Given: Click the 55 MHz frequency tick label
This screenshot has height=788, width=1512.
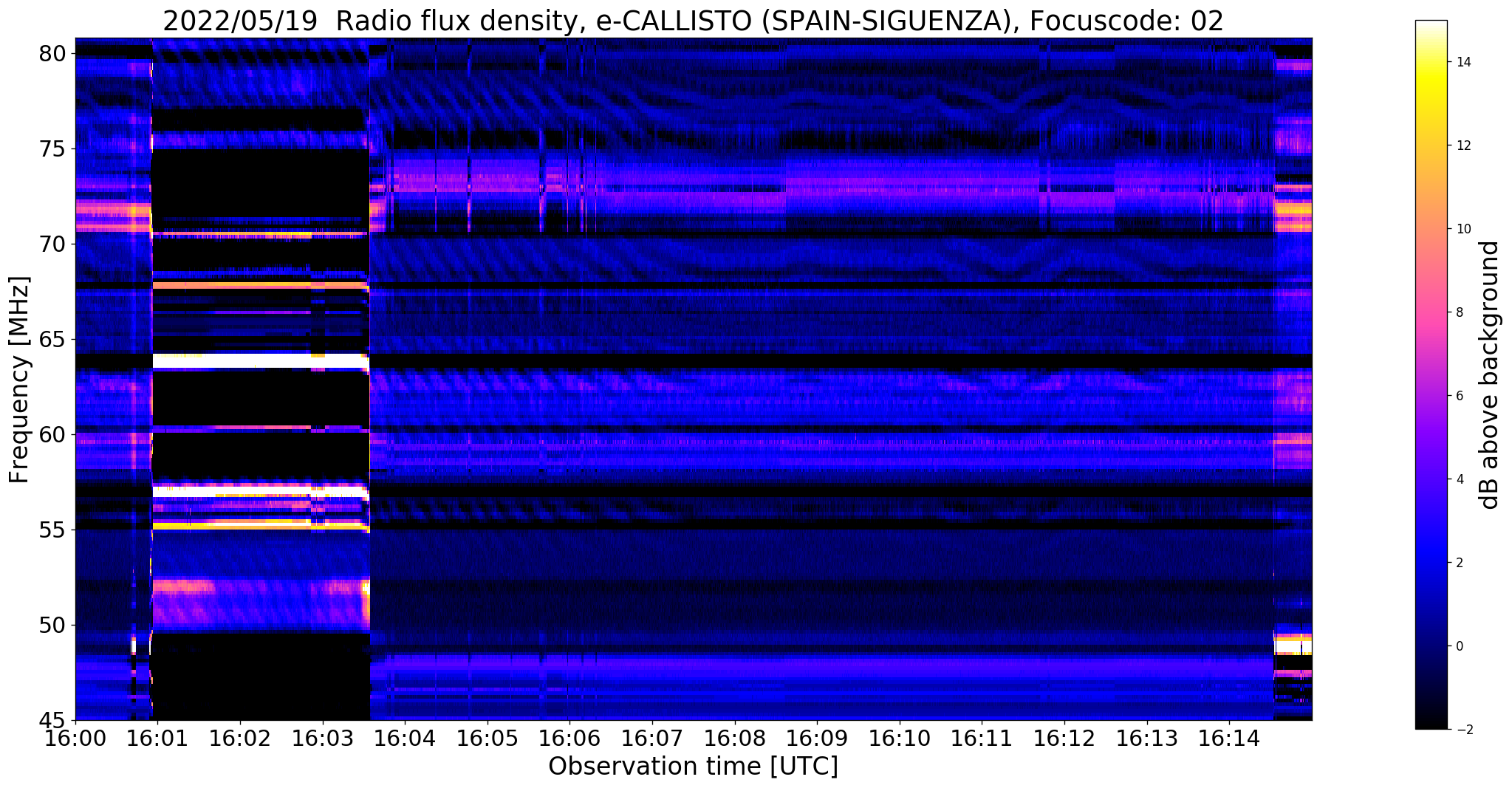Looking at the screenshot, I should tap(53, 530).
